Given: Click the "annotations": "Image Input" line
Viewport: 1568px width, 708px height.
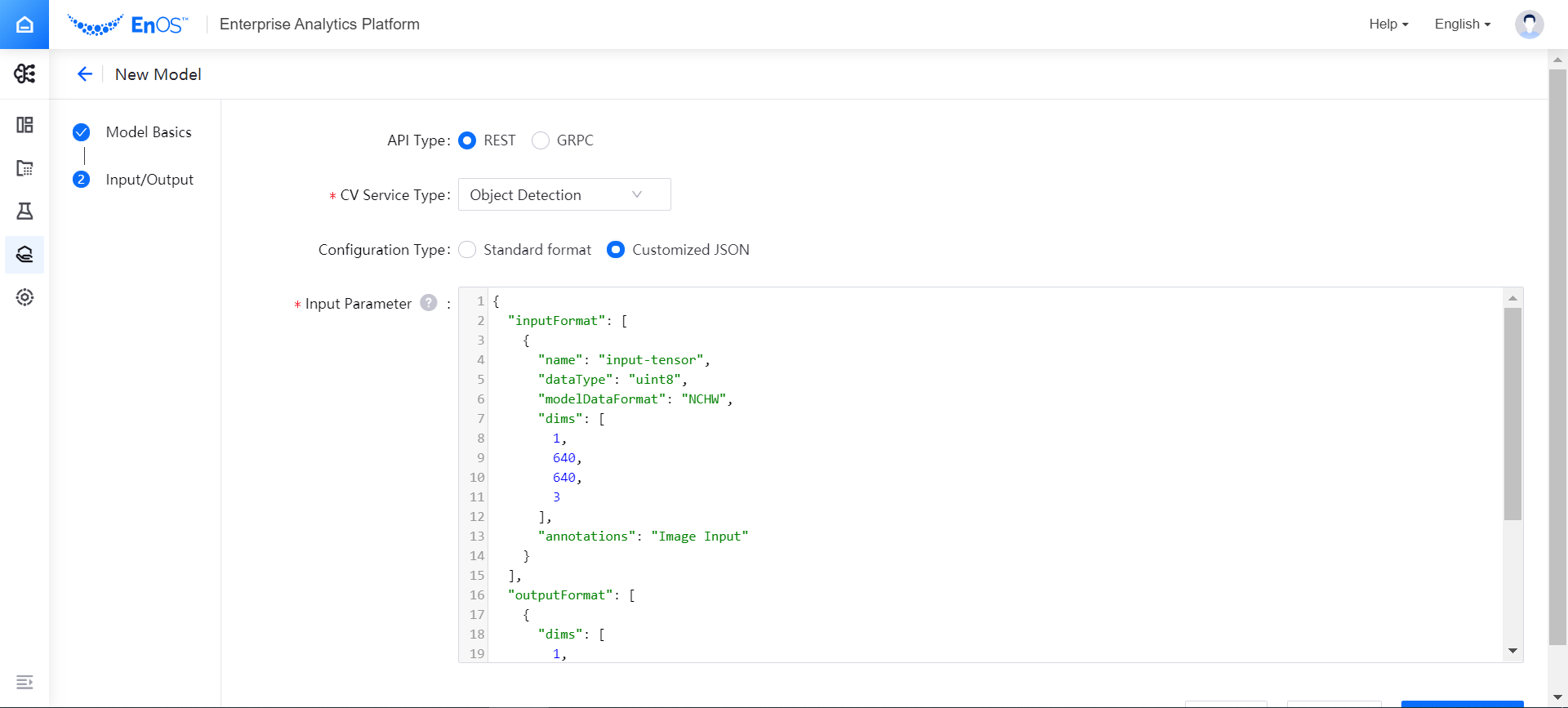Looking at the screenshot, I should (643, 537).
